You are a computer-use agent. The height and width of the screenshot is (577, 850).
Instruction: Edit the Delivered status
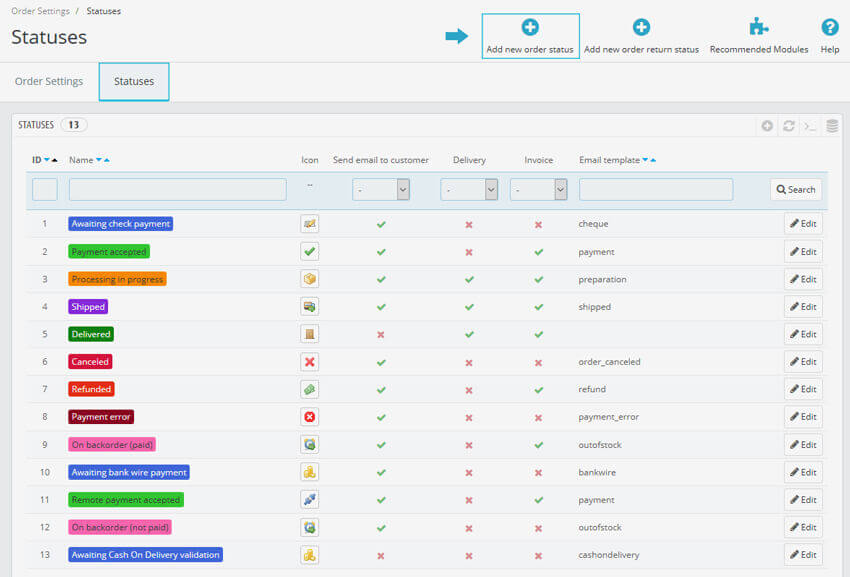803,334
